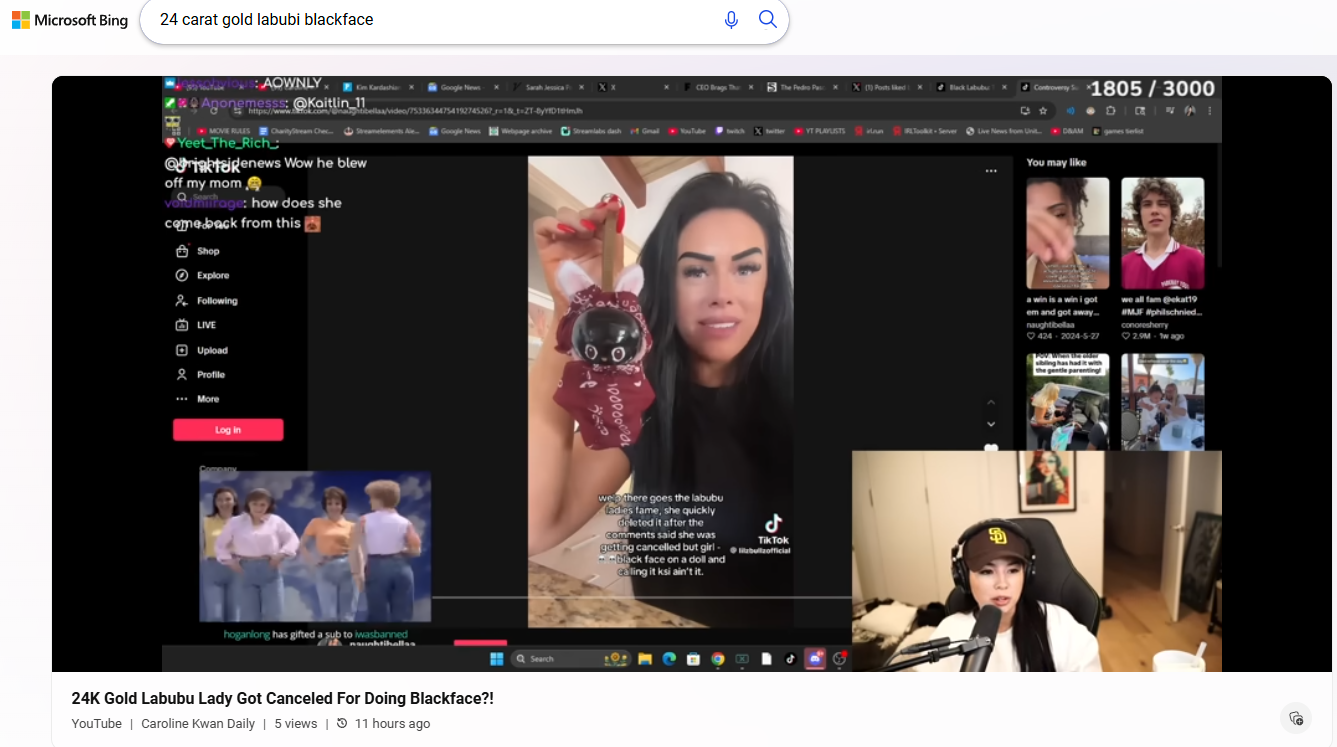Click the Discord icon in recorded taskbar
The height and width of the screenshot is (747, 1337).
(815, 659)
